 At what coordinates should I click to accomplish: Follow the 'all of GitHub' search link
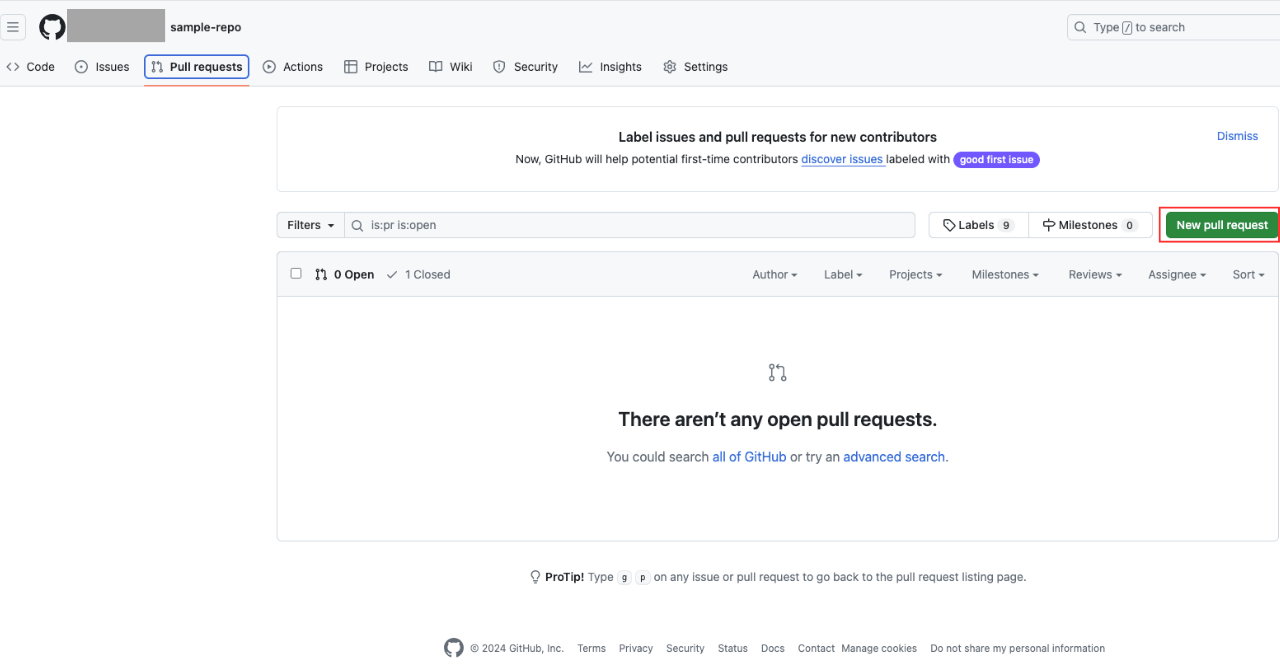tap(749, 457)
